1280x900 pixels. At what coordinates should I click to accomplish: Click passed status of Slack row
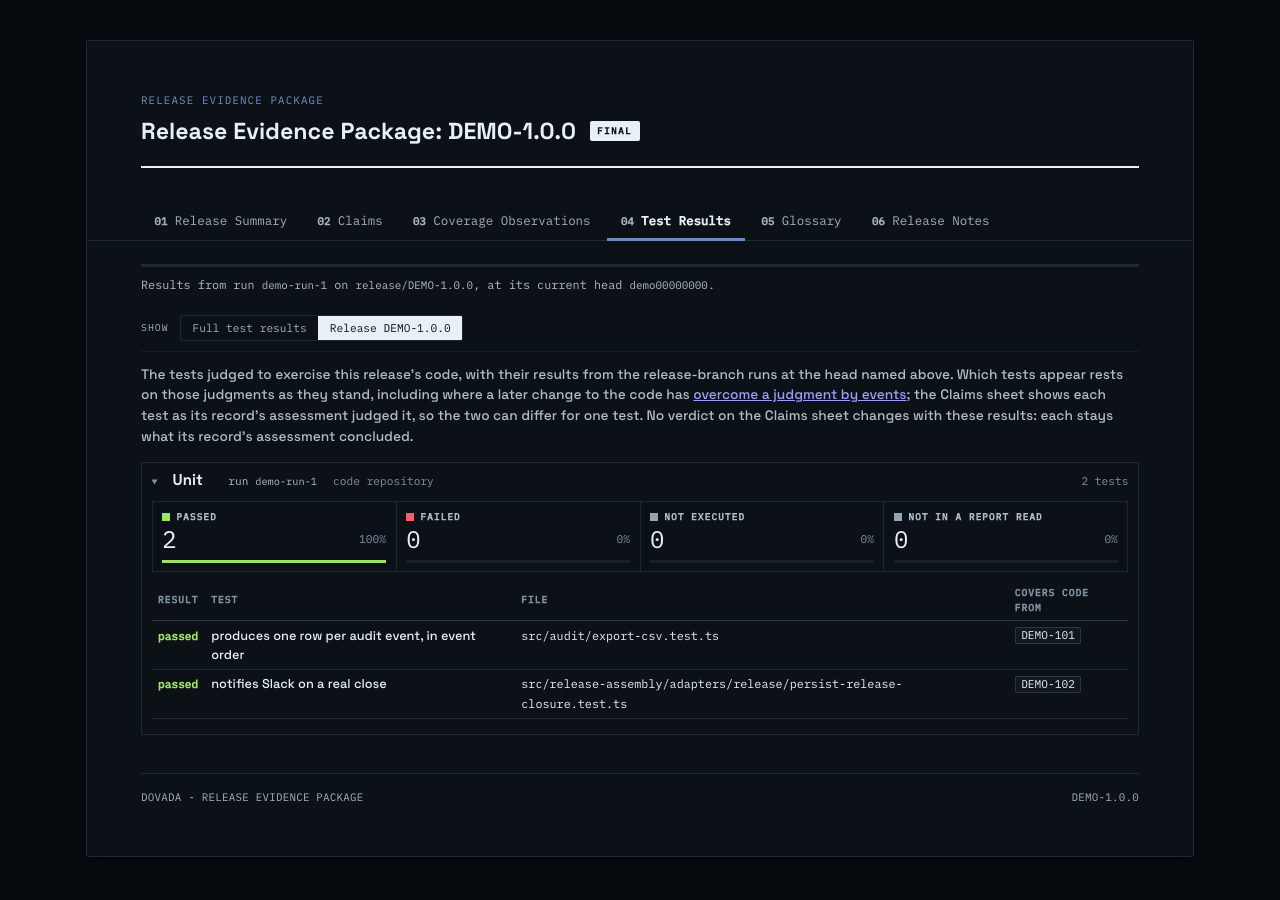click(178, 685)
